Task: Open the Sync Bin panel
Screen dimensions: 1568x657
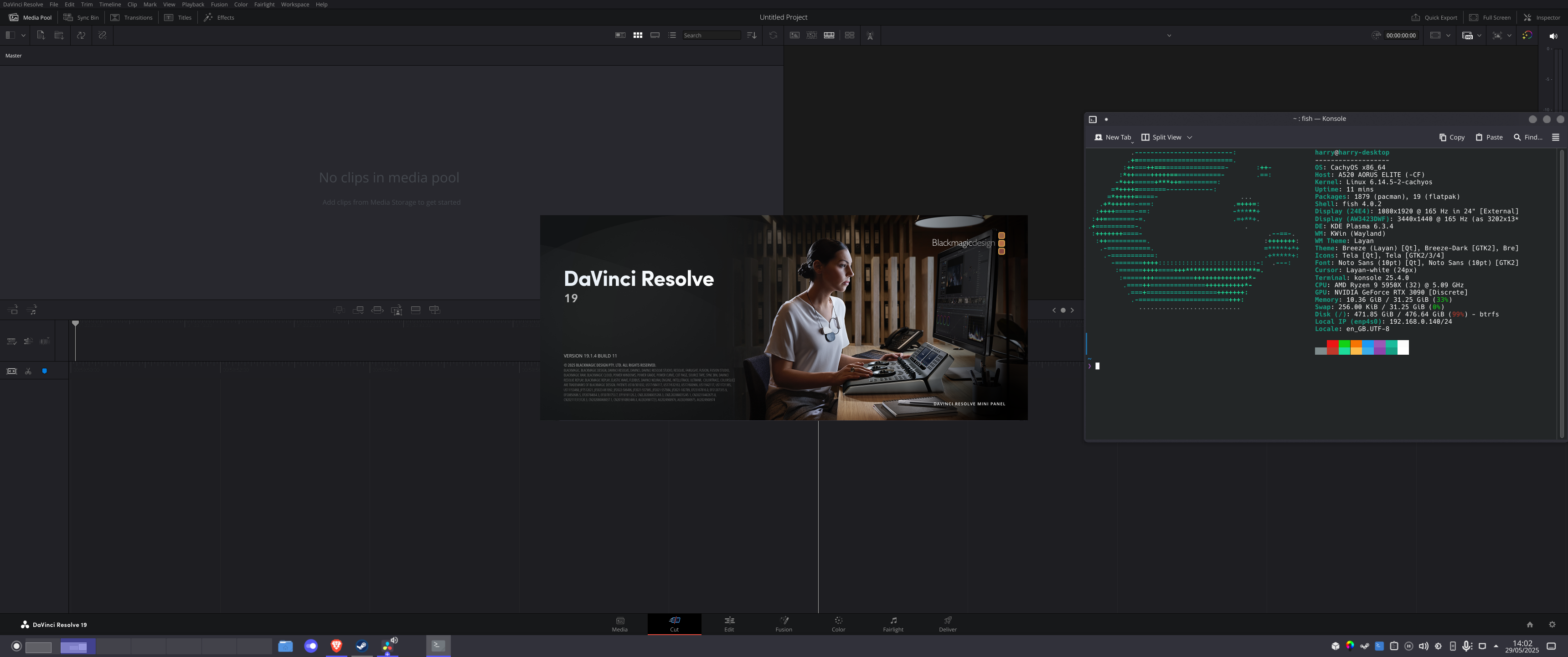Action: pos(81,18)
